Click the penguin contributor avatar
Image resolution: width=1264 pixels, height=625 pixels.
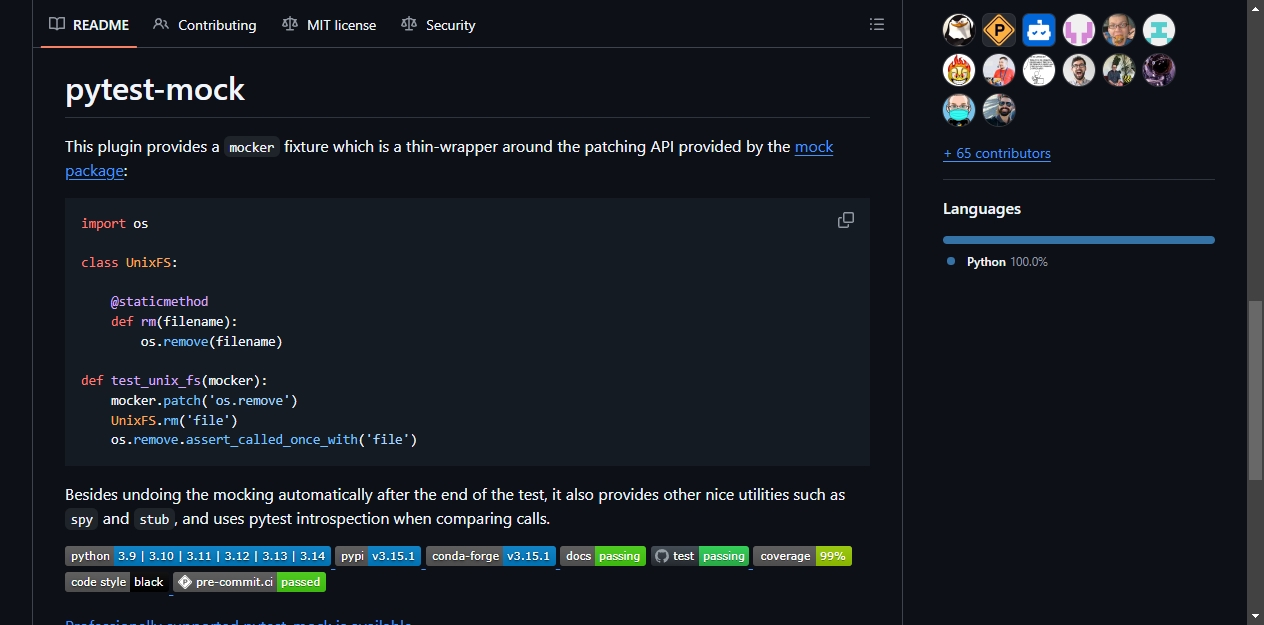959,30
